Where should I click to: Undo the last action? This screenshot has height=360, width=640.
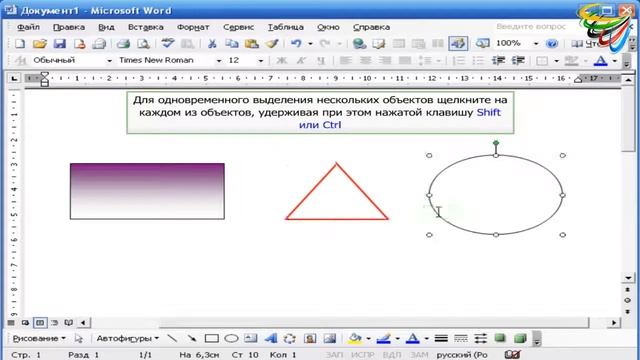point(296,43)
